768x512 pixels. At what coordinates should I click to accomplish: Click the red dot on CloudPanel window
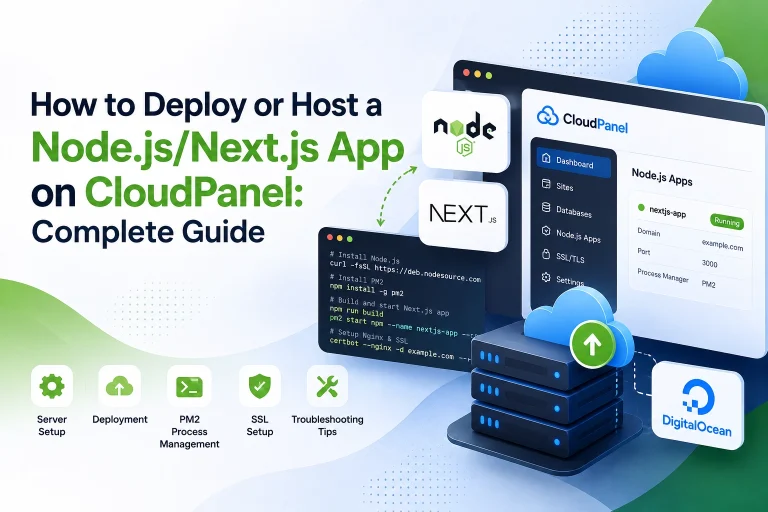pos(466,73)
